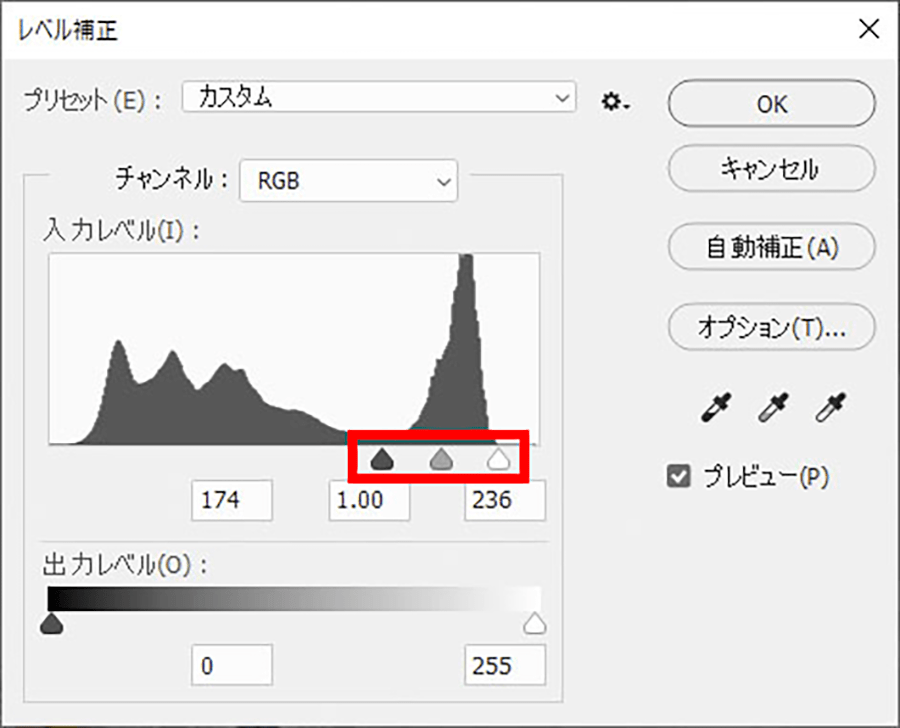The height and width of the screenshot is (728, 900).
Task: Click the gamma field showing 1.00
Action: tap(369, 500)
